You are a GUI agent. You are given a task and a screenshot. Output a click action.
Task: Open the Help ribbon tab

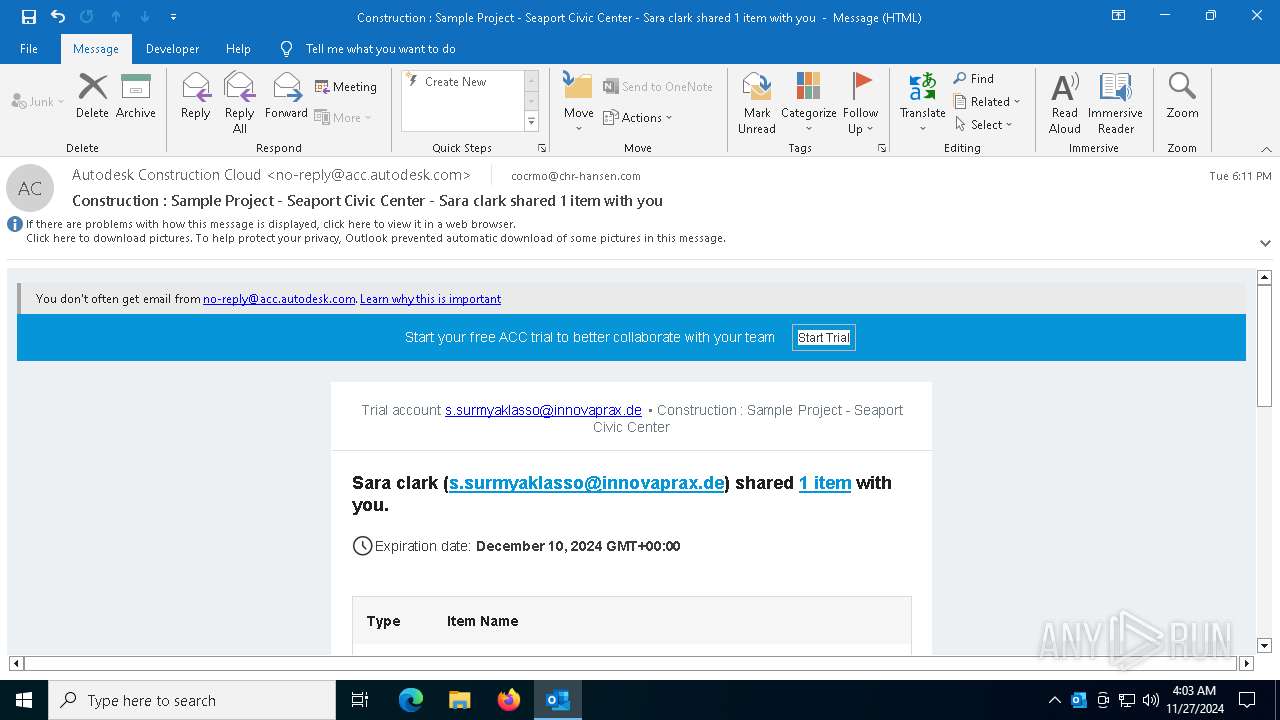coord(238,49)
